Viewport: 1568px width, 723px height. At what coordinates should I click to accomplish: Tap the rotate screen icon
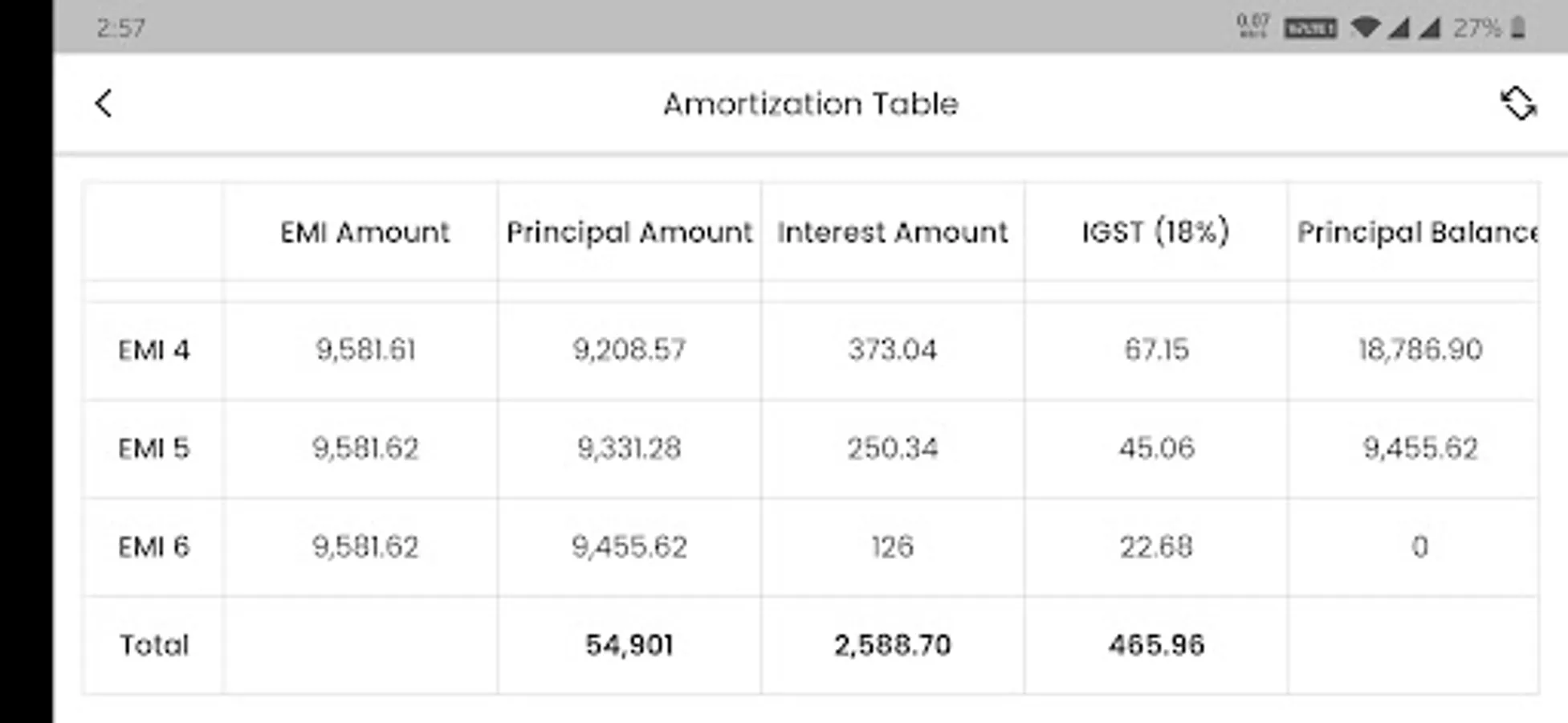tap(1517, 104)
